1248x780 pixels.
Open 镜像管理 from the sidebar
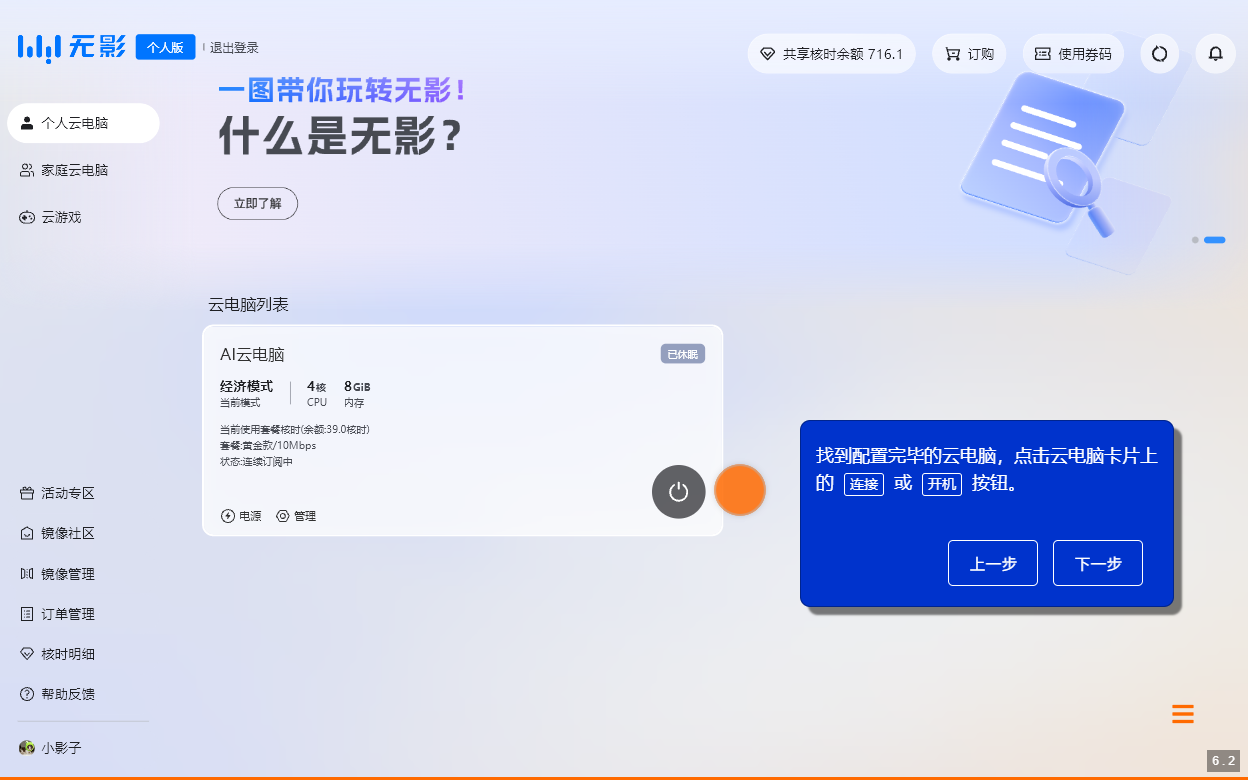pyautogui.click(x=60, y=573)
